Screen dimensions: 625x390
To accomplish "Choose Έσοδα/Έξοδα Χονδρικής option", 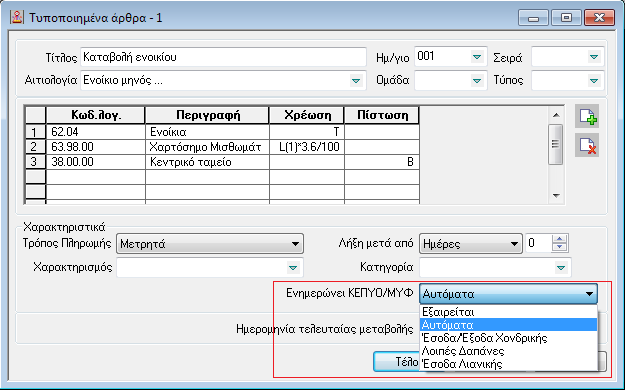I will tap(509, 338).
